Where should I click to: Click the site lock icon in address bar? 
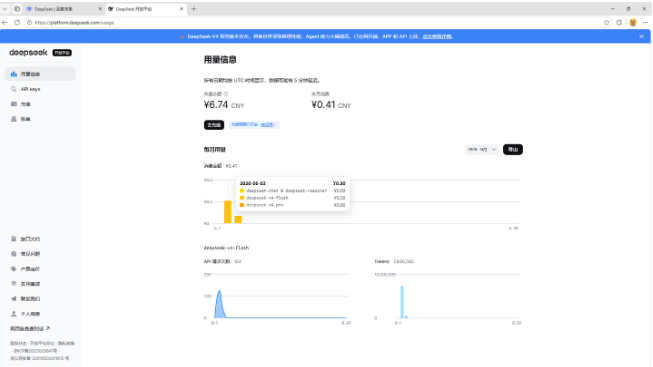29,22
